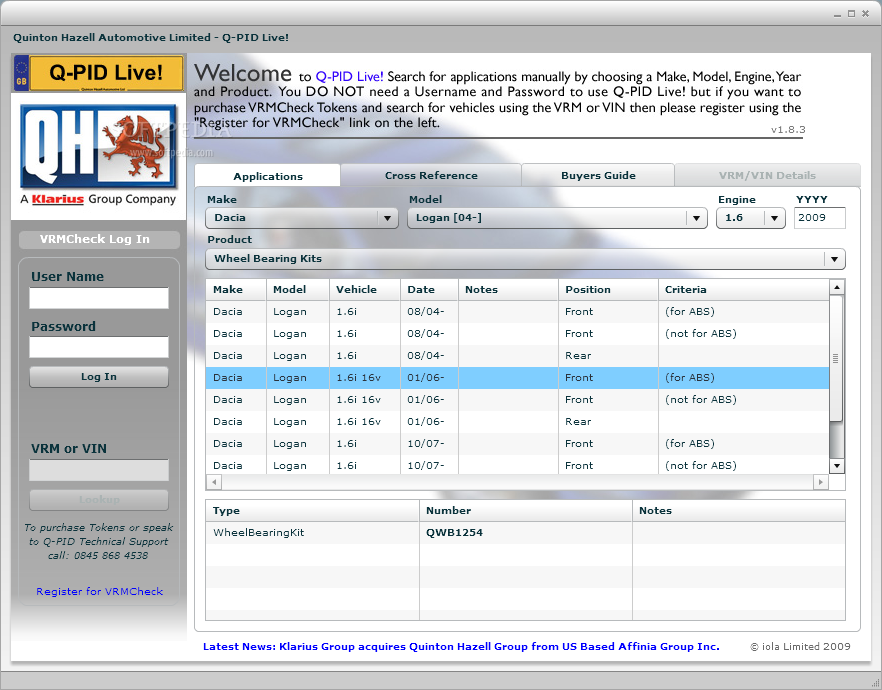Click the vertical scrollbar thumb in results
The image size is (882, 690).
[836, 358]
